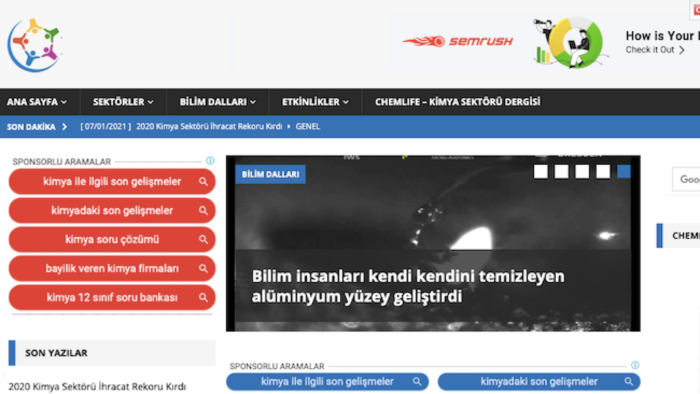Click 'bayilik veren kimya firmaları' sponsored search
700x394 pixels.
[112, 269]
